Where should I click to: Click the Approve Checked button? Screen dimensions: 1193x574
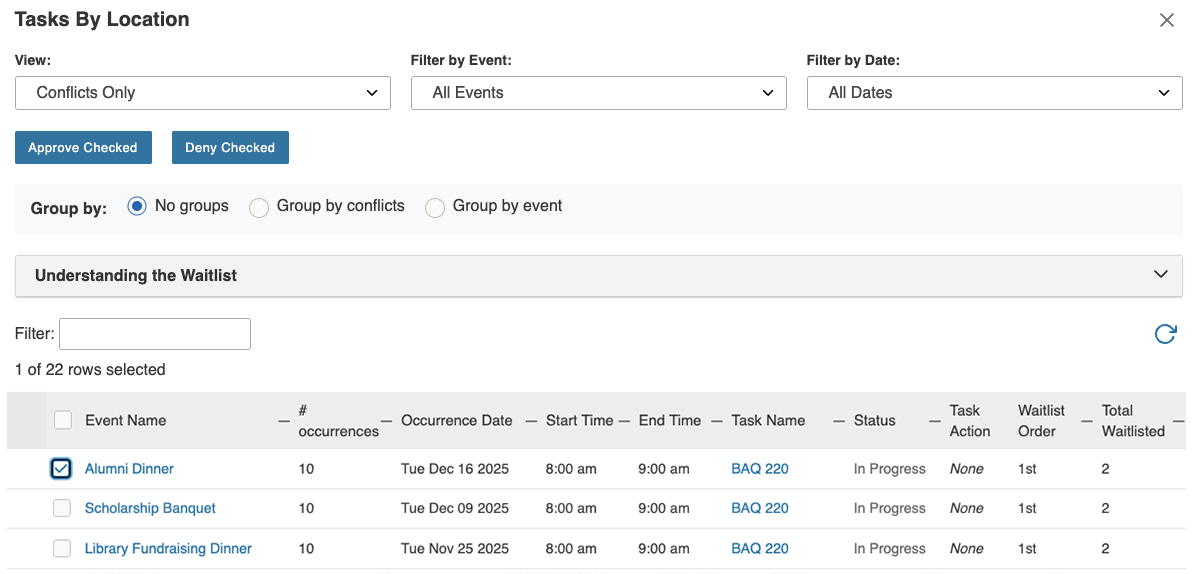84,148
